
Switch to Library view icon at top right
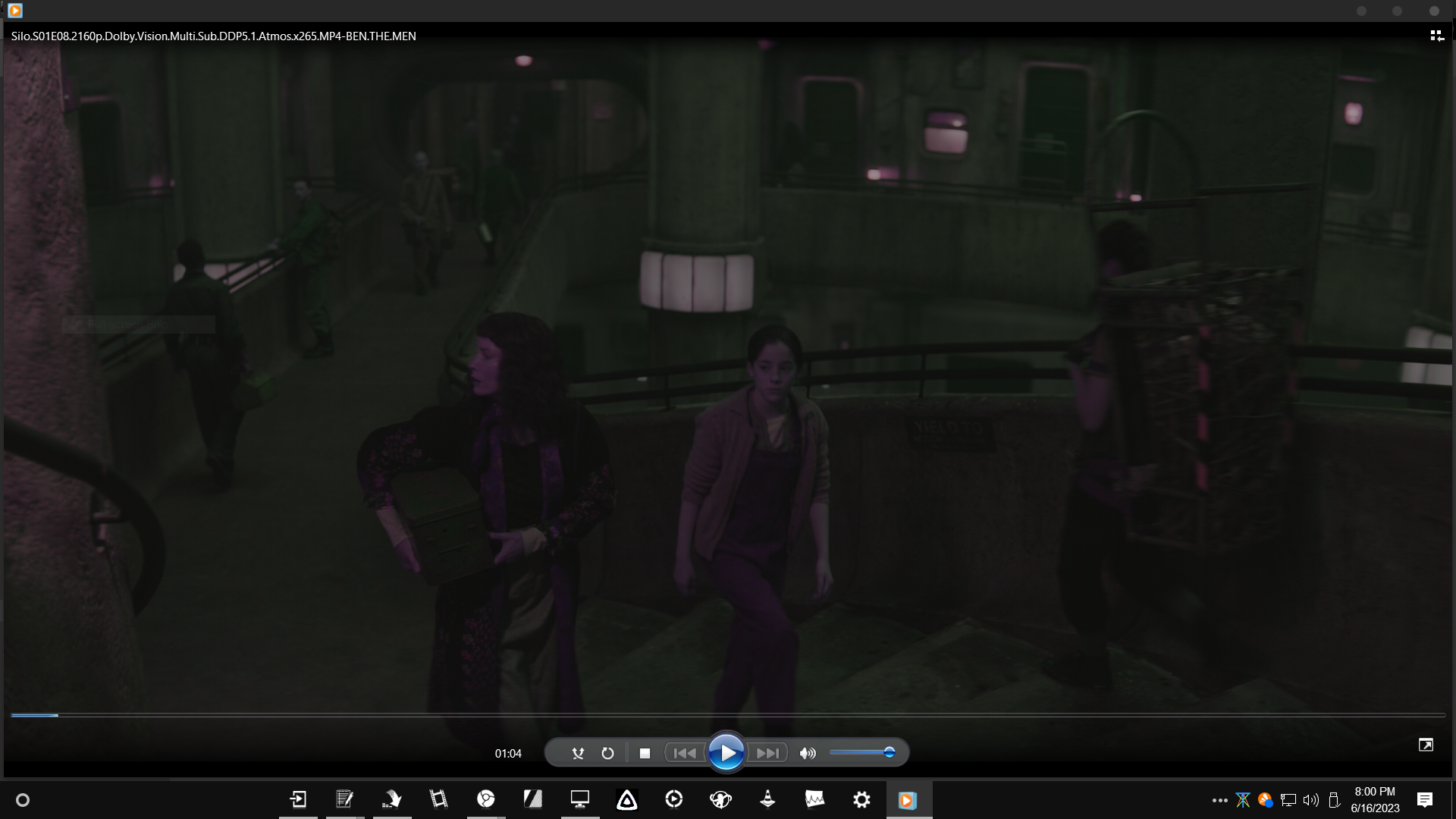click(1436, 36)
